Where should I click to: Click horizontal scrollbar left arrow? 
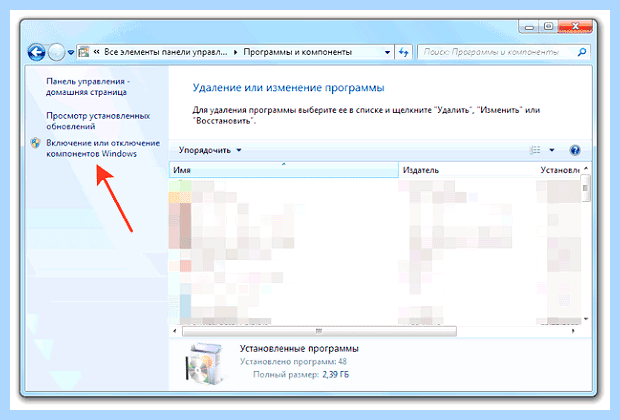click(175, 331)
